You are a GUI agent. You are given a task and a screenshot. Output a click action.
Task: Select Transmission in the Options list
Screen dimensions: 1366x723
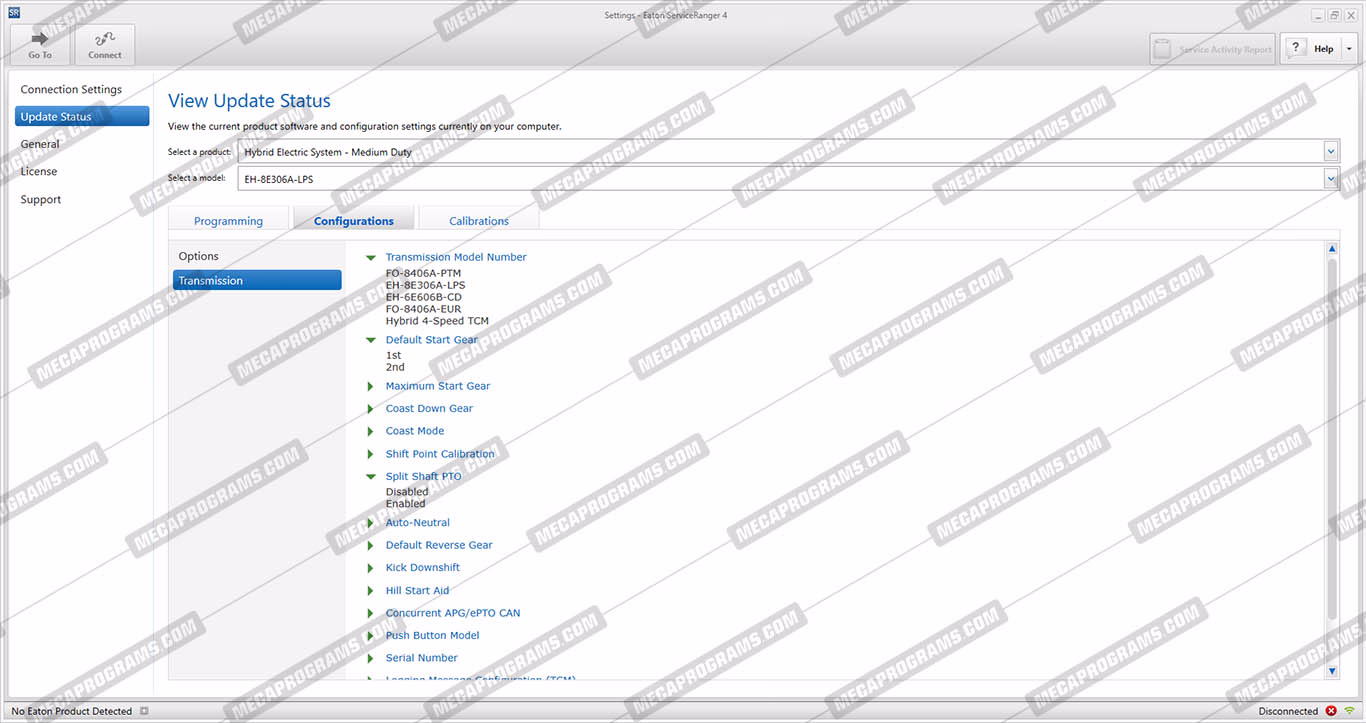click(x=257, y=281)
